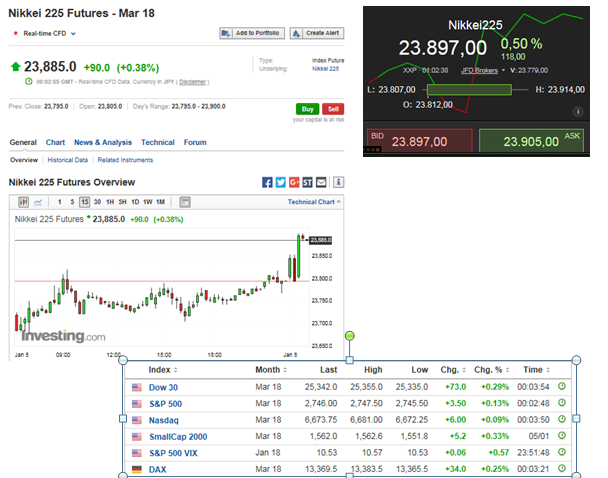Switch chart interval to 1W
Screen dimensions: 608x478
coord(148,202)
